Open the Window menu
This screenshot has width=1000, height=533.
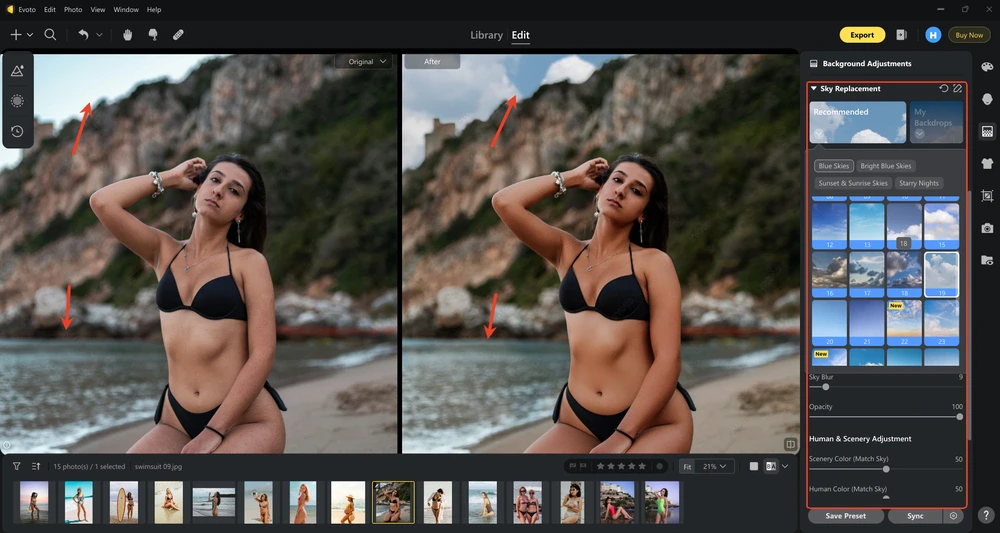(x=126, y=10)
